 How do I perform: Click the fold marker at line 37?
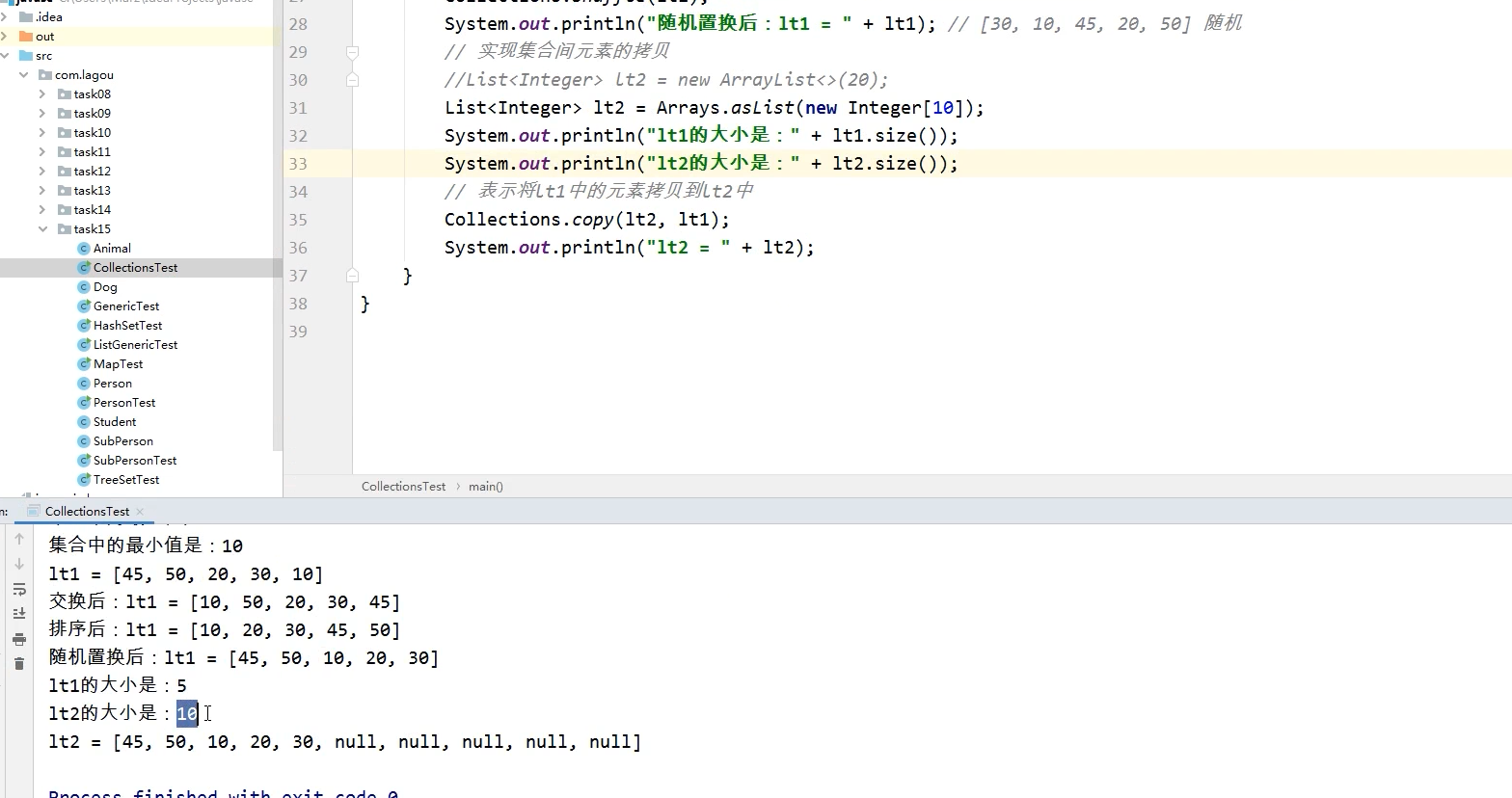click(x=352, y=276)
